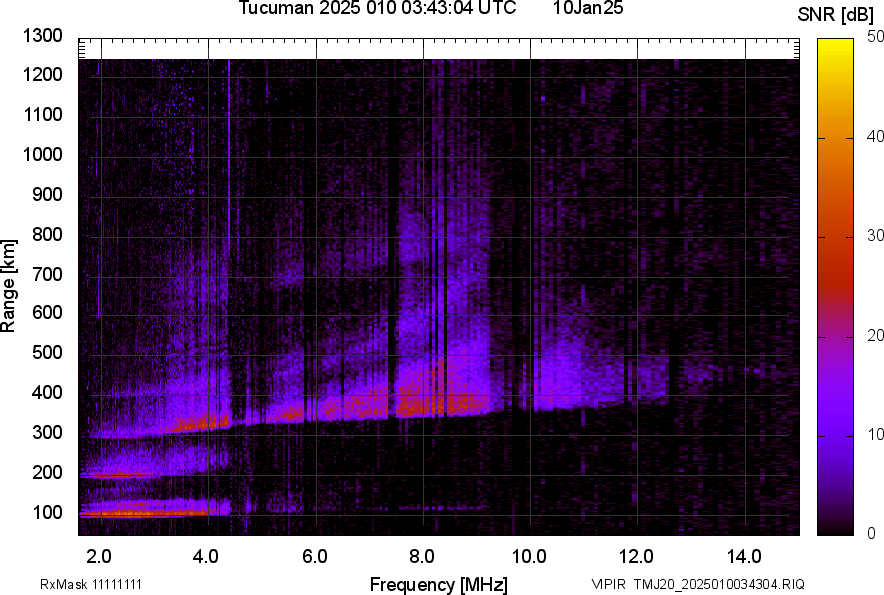Click the Range [km] y-axis title
This screenshot has height=595, width=884.
10,286
